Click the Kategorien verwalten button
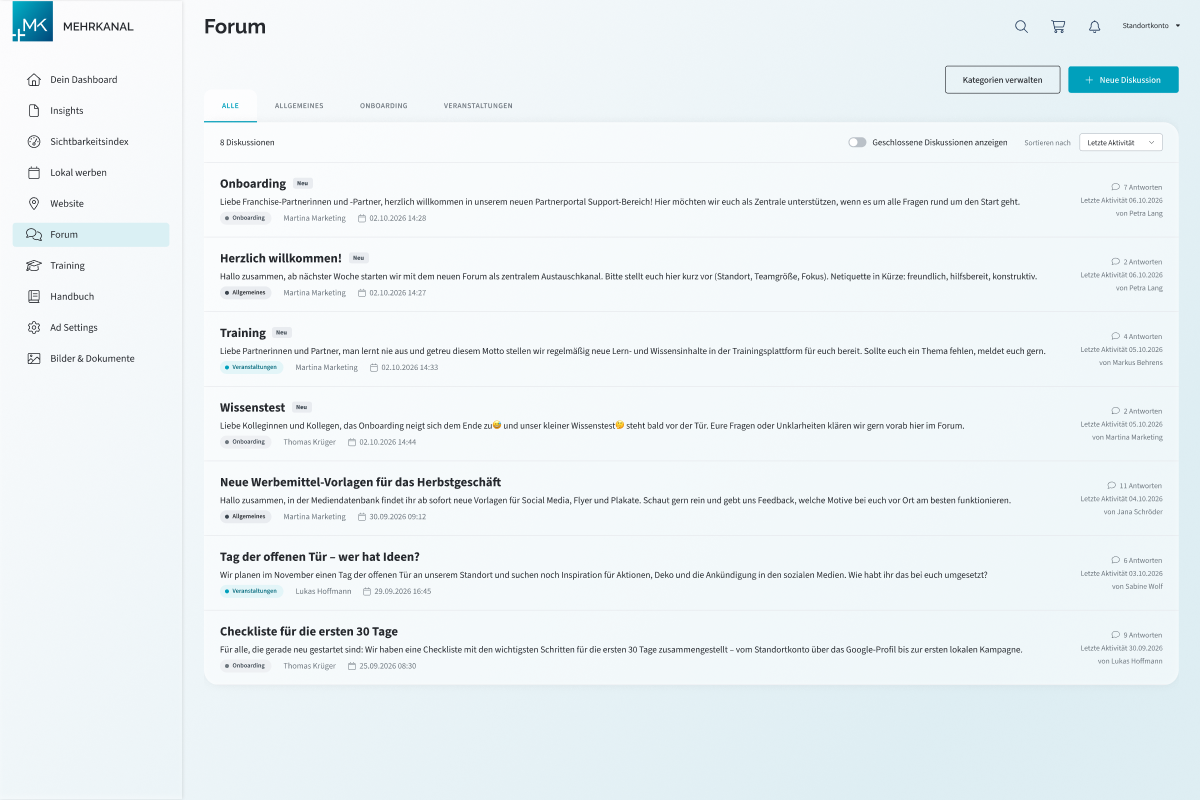 pos(1002,80)
